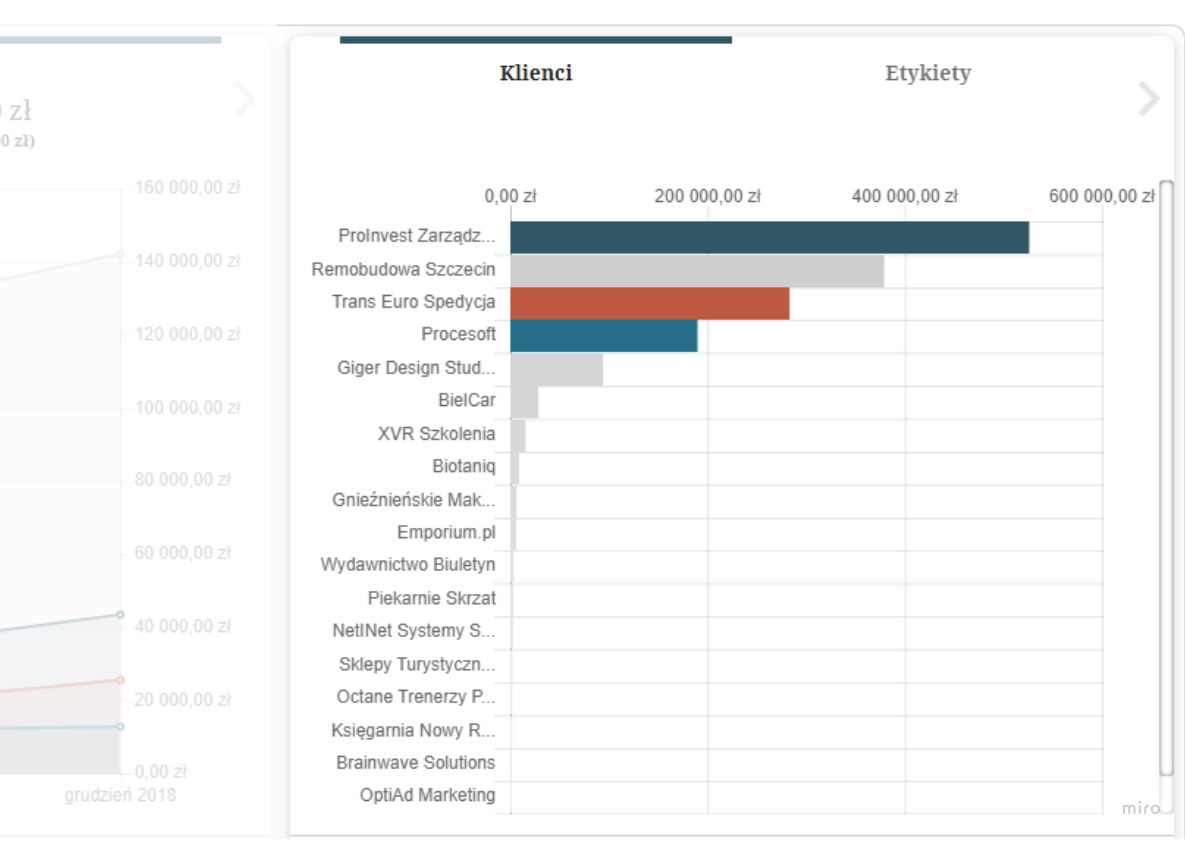Click the 'Procesoft' label
This screenshot has height=841, width=1187.
(x=458, y=335)
